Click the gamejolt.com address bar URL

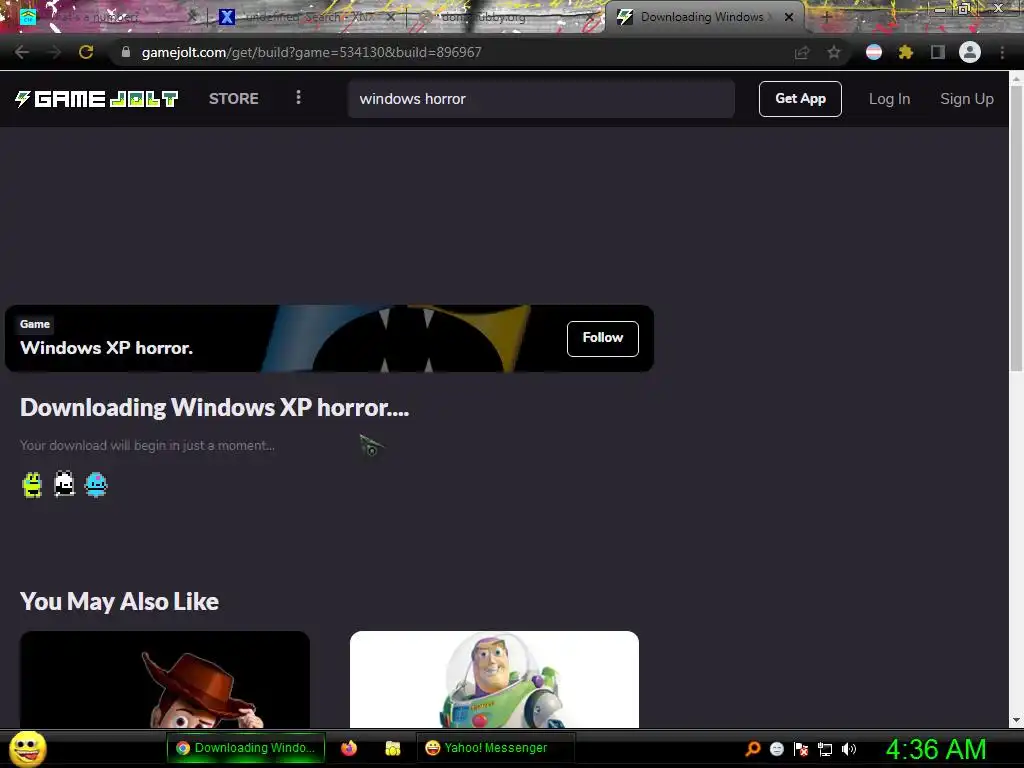[x=312, y=52]
